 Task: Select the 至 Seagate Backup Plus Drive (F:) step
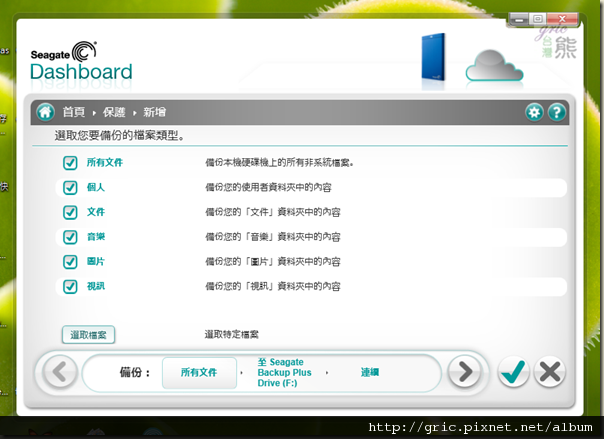tap(285, 372)
